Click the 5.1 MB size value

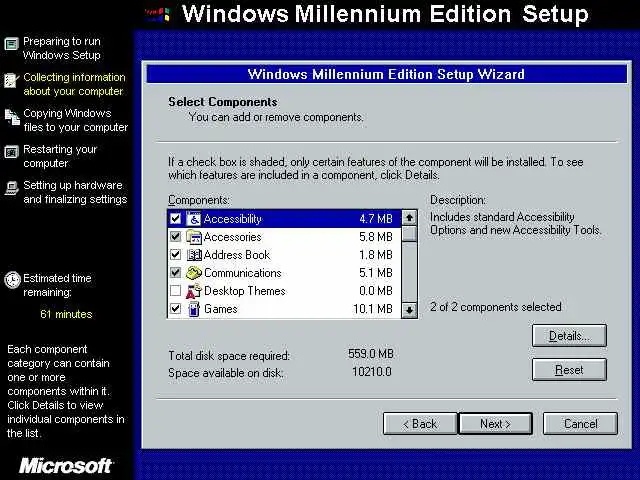376,273
